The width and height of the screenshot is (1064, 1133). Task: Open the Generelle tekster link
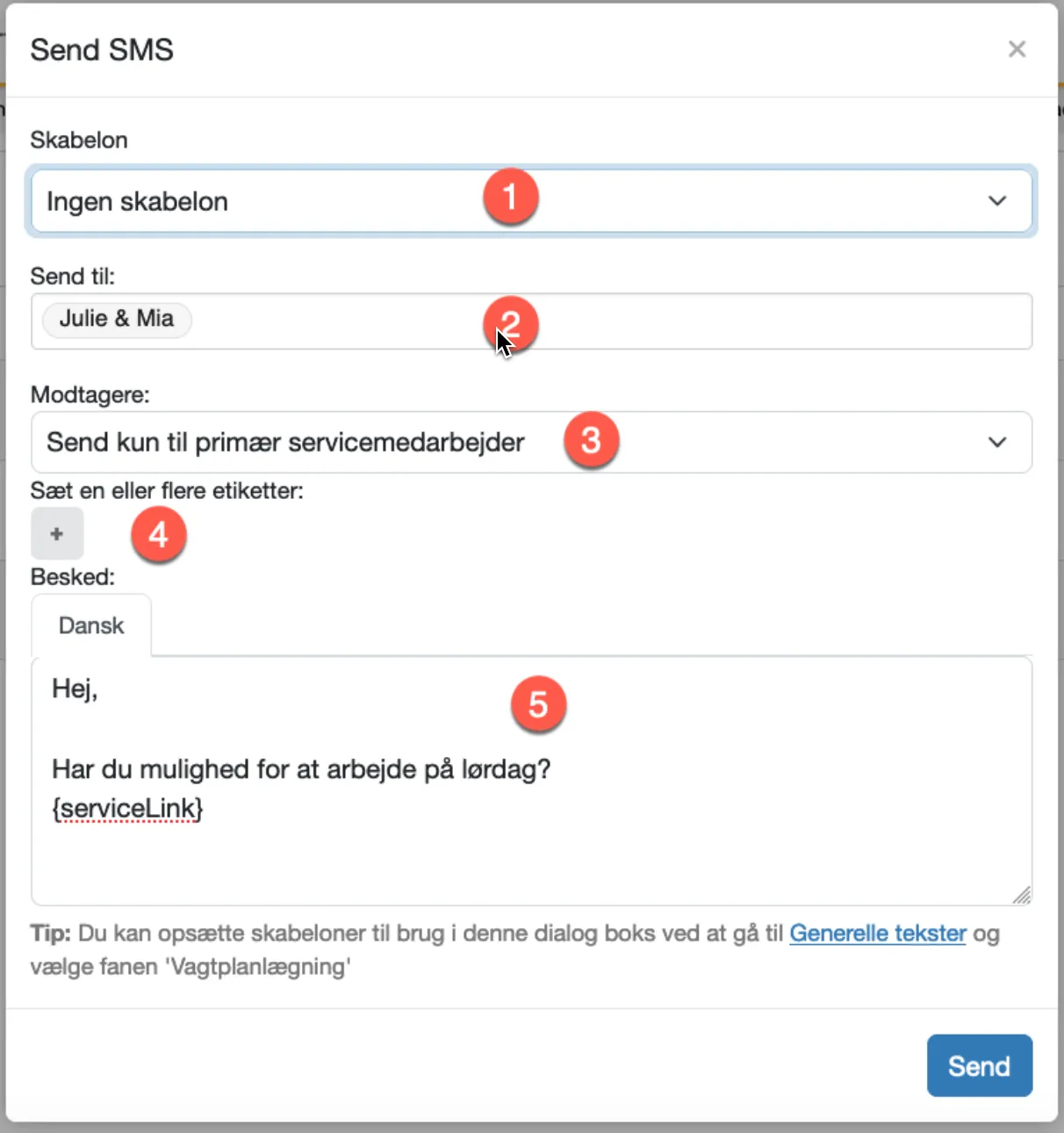[x=878, y=933]
